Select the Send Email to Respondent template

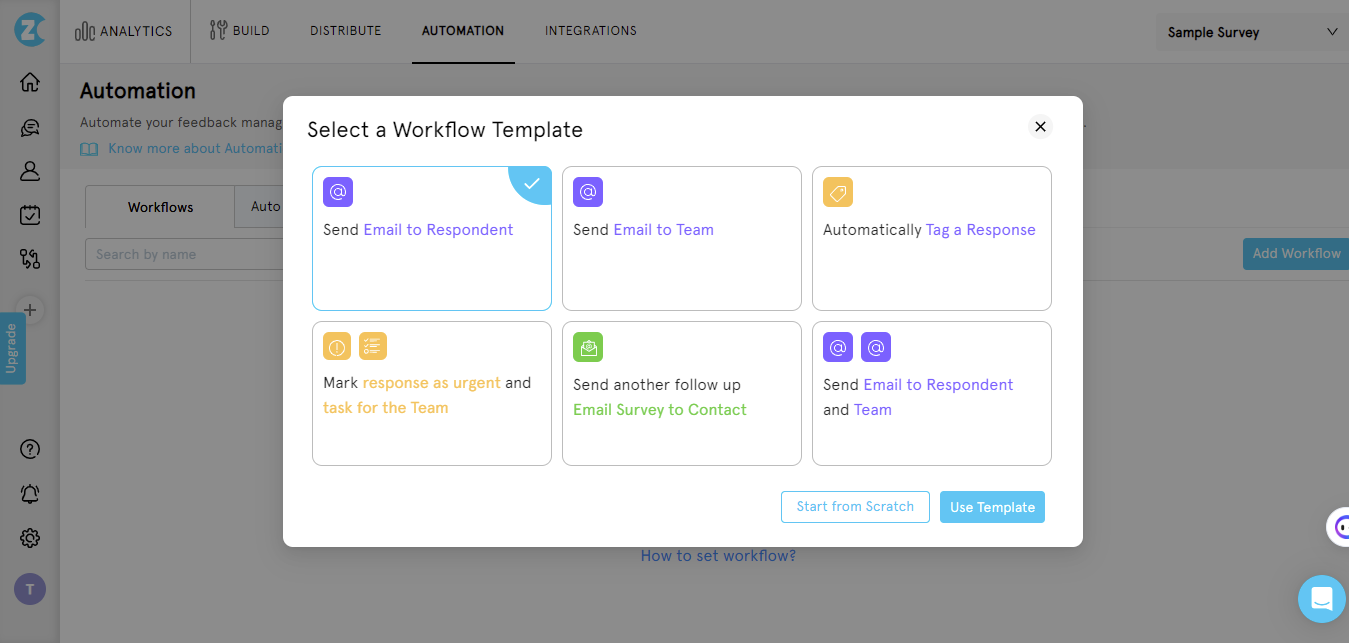[x=431, y=238]
